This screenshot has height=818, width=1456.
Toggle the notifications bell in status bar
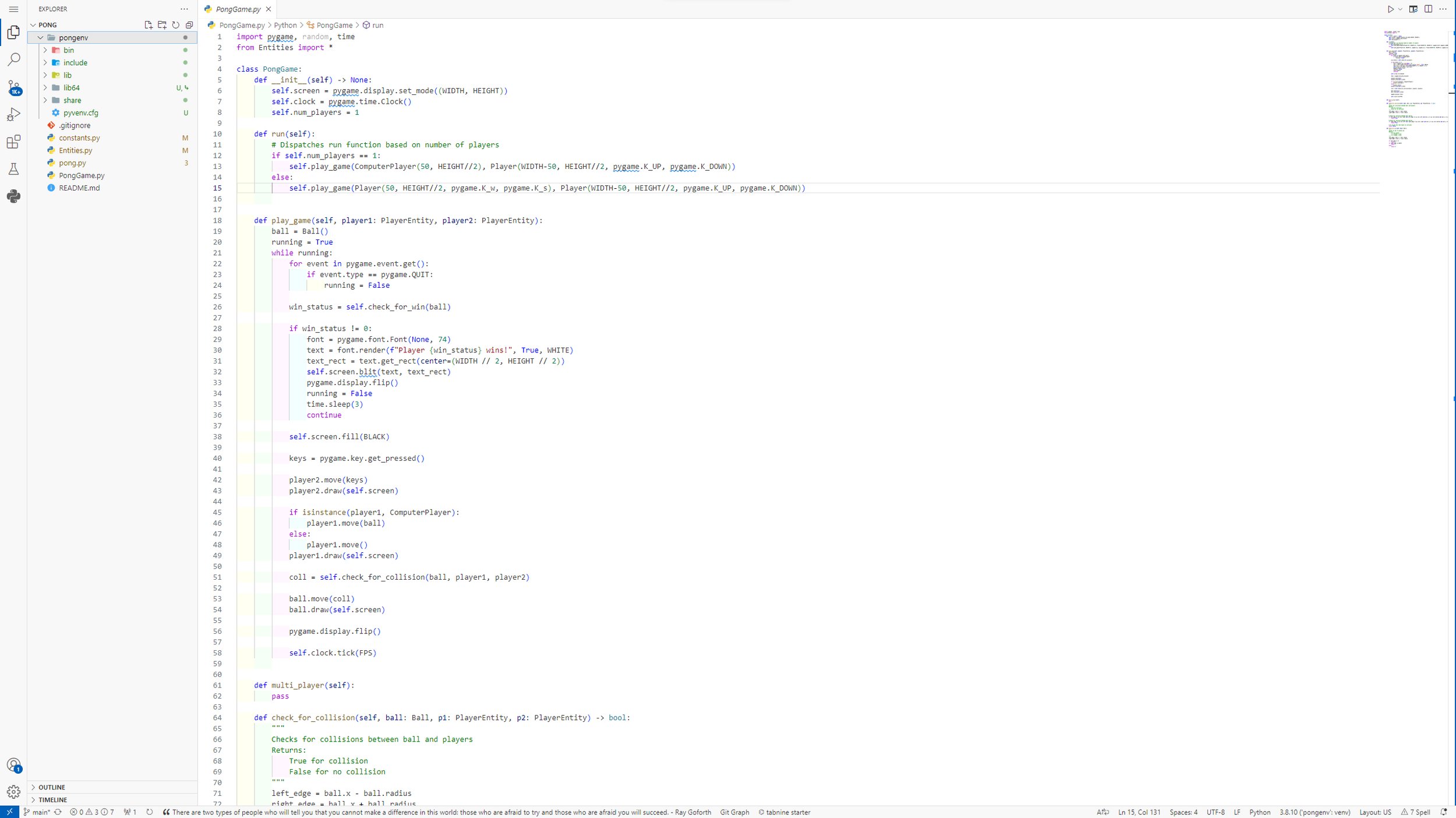click(1444, 812)
